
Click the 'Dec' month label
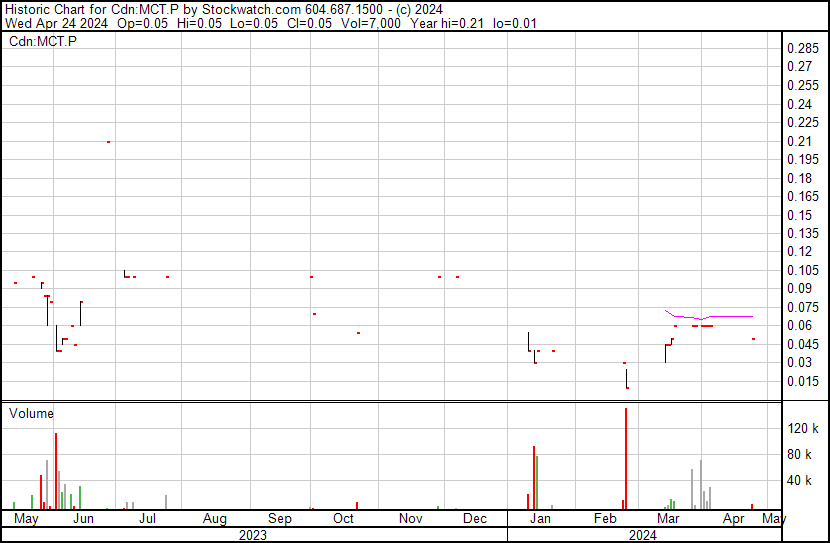(x=475, y=518)
